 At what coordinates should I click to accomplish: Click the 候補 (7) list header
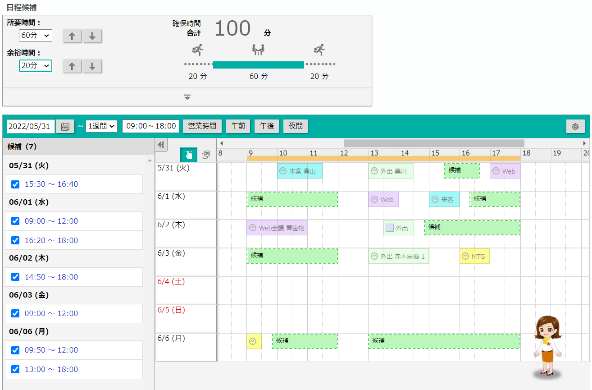[79, 146]
